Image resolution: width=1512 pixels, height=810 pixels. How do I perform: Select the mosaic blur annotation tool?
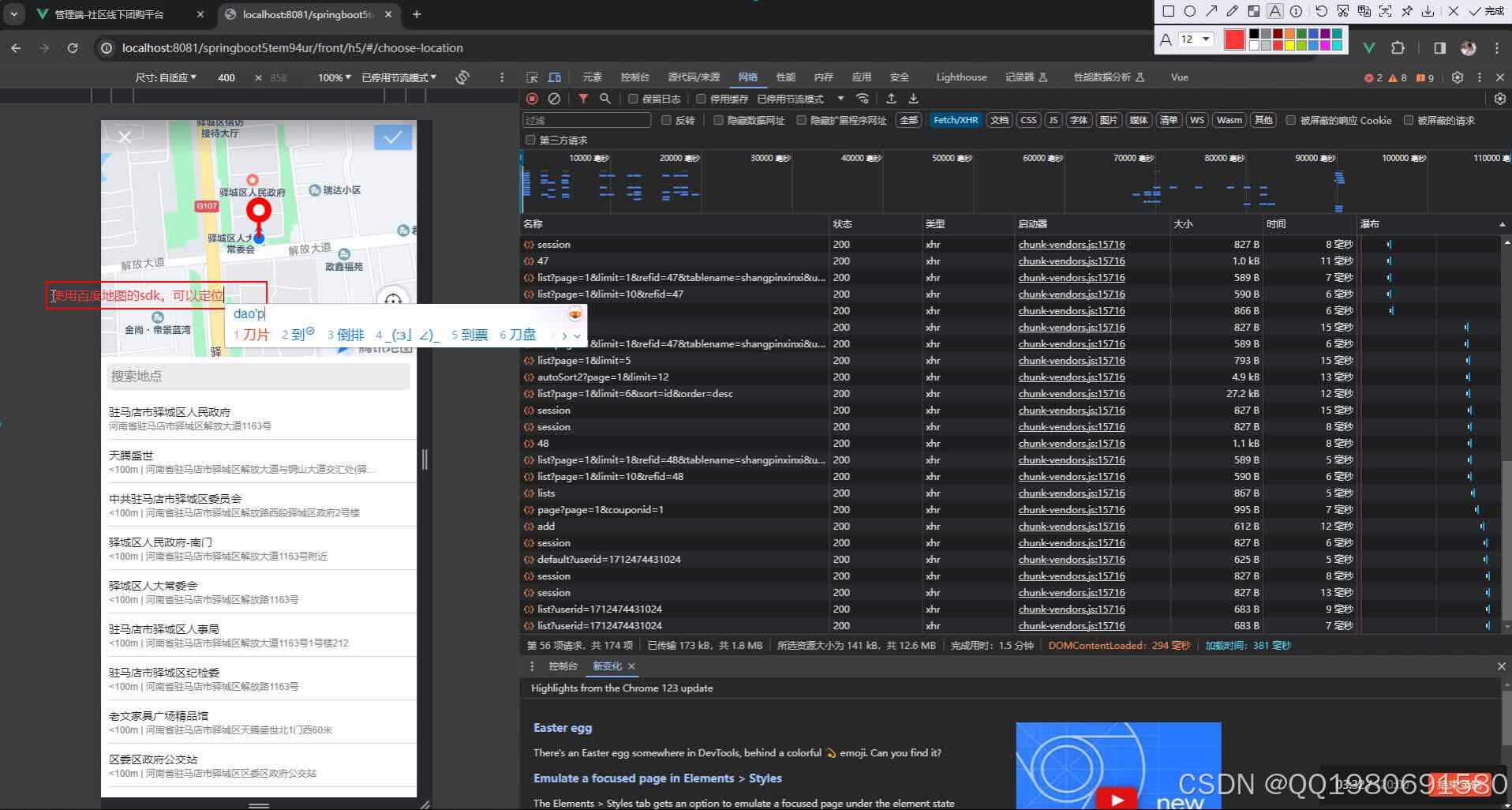(x=1254, y=11)
